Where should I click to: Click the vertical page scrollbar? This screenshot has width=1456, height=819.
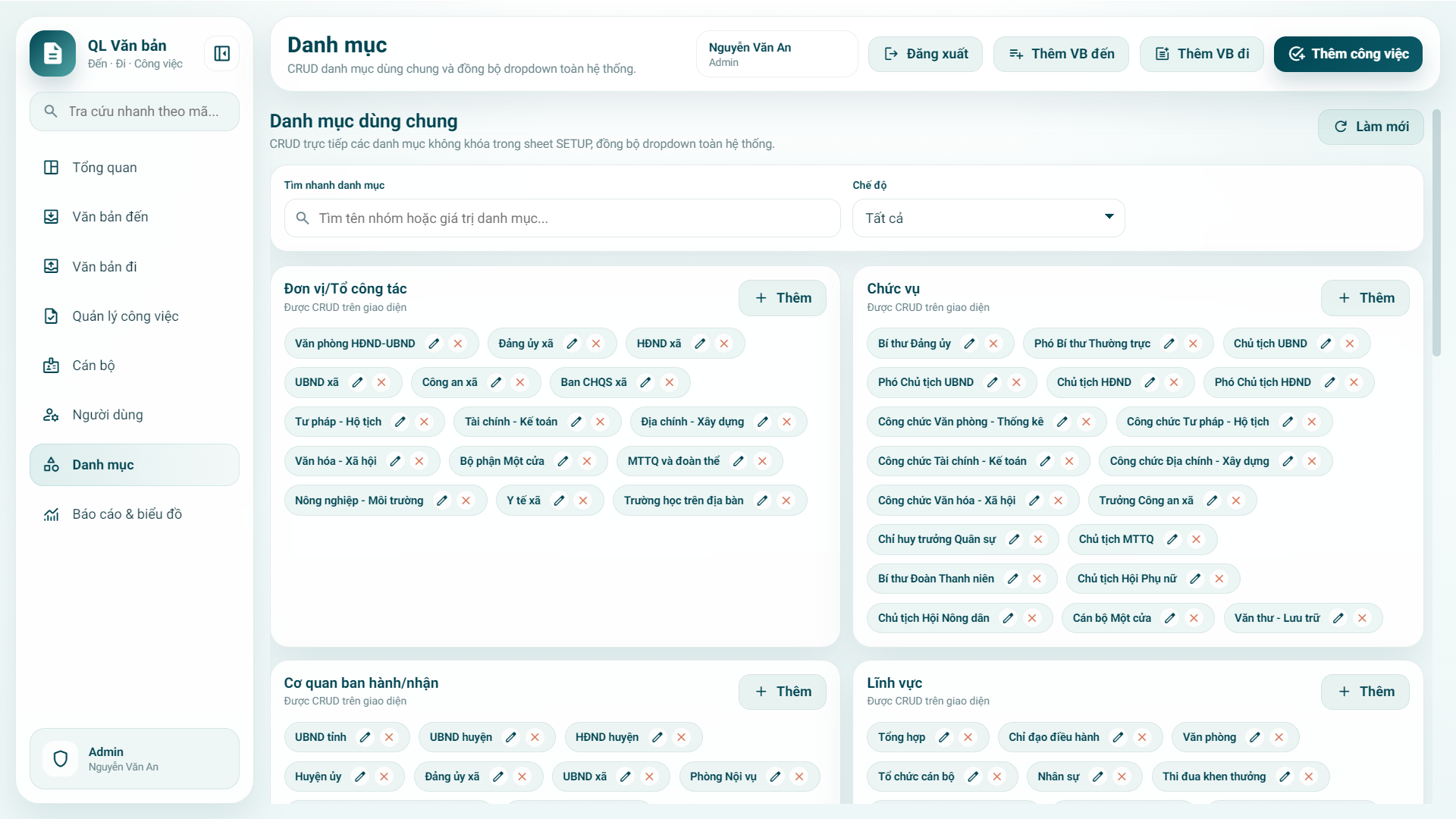coord(1436,235)
